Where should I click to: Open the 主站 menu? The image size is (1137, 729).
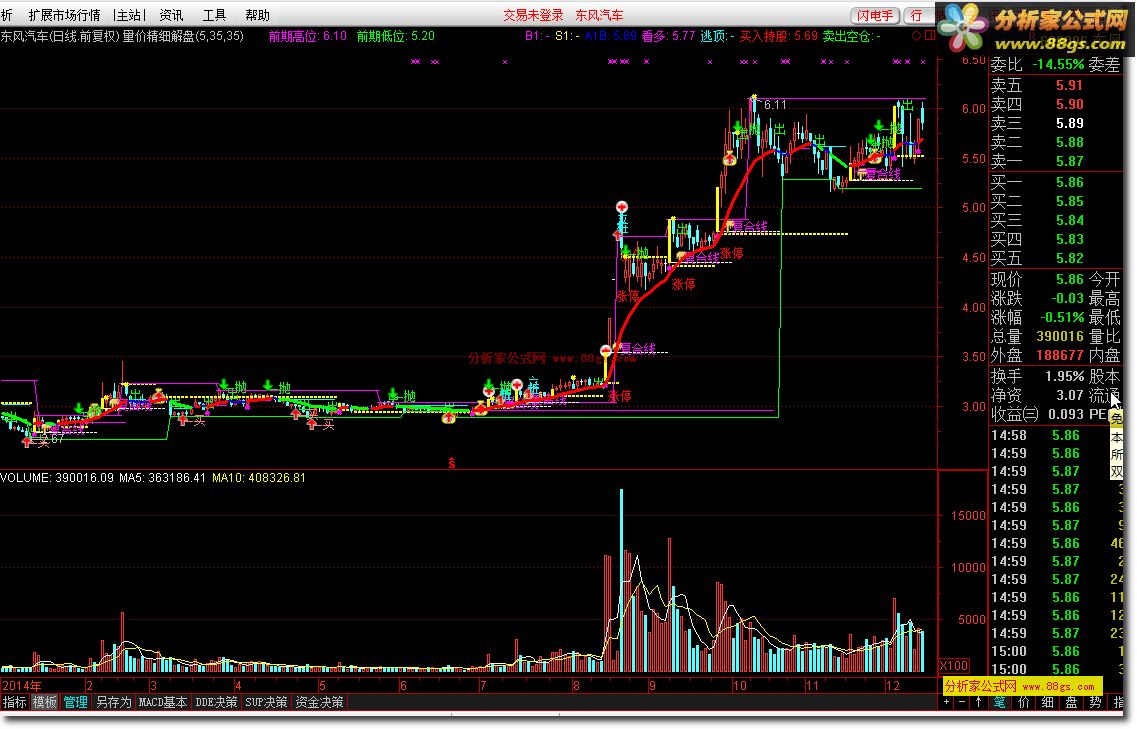(130, 15)
